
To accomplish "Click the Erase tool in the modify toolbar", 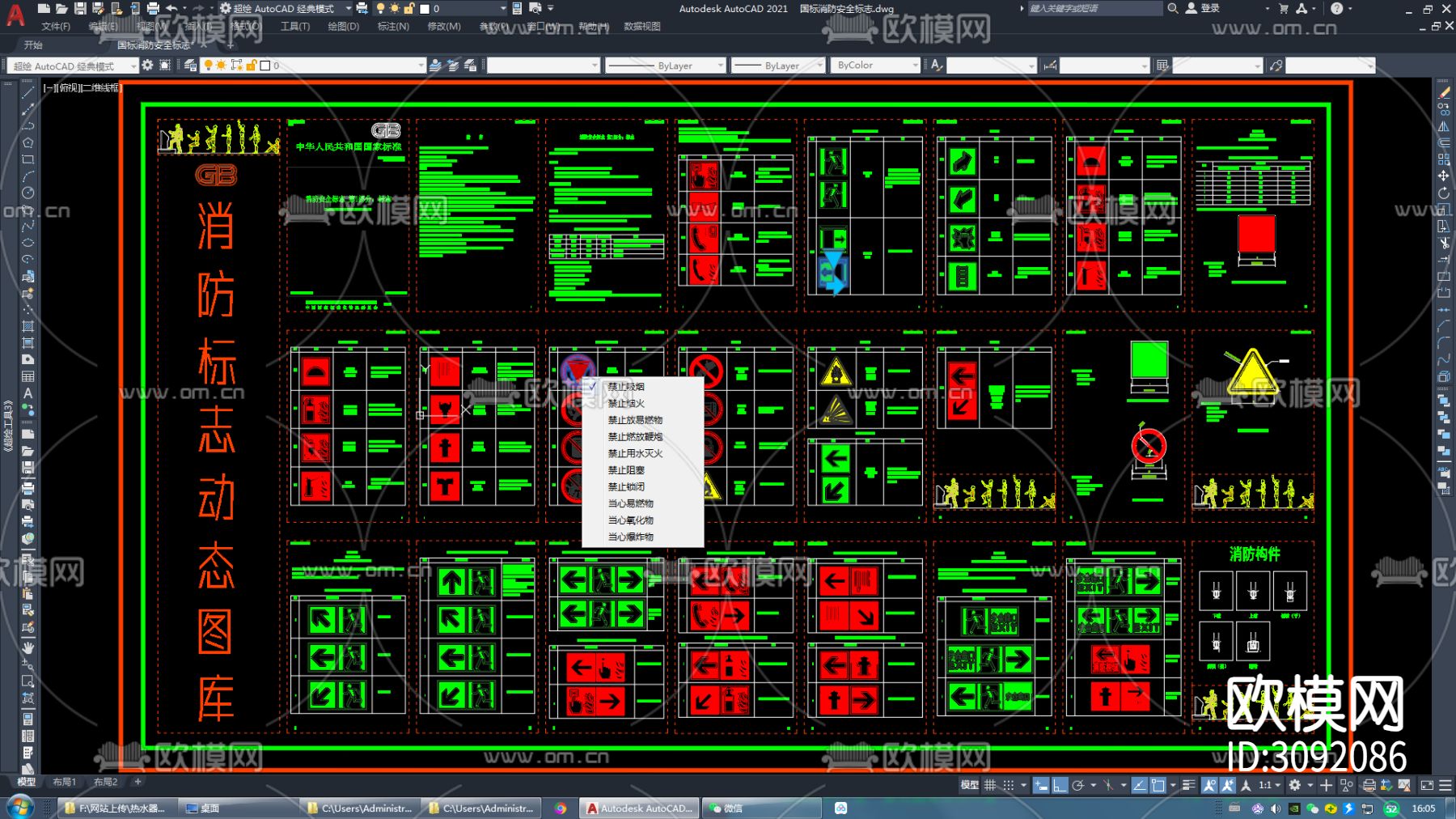I will coord(1444,92).
